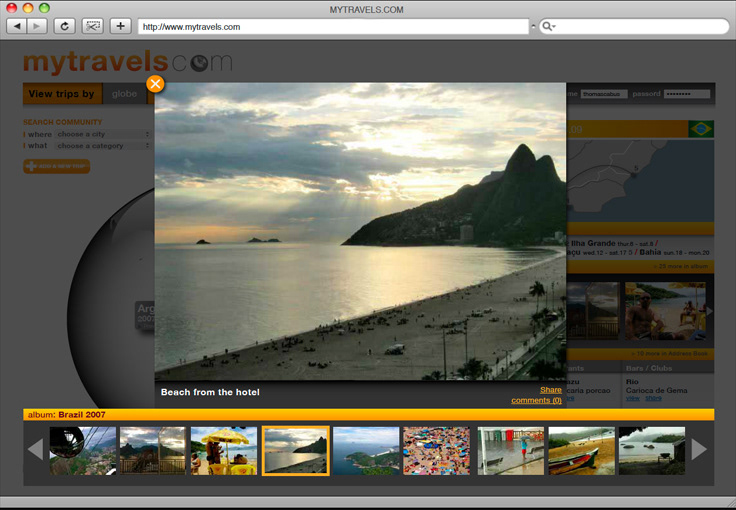This screenshot has height=510, width=736.
Task: Go forward with browser forward arrow
Action: coord(37,26)
